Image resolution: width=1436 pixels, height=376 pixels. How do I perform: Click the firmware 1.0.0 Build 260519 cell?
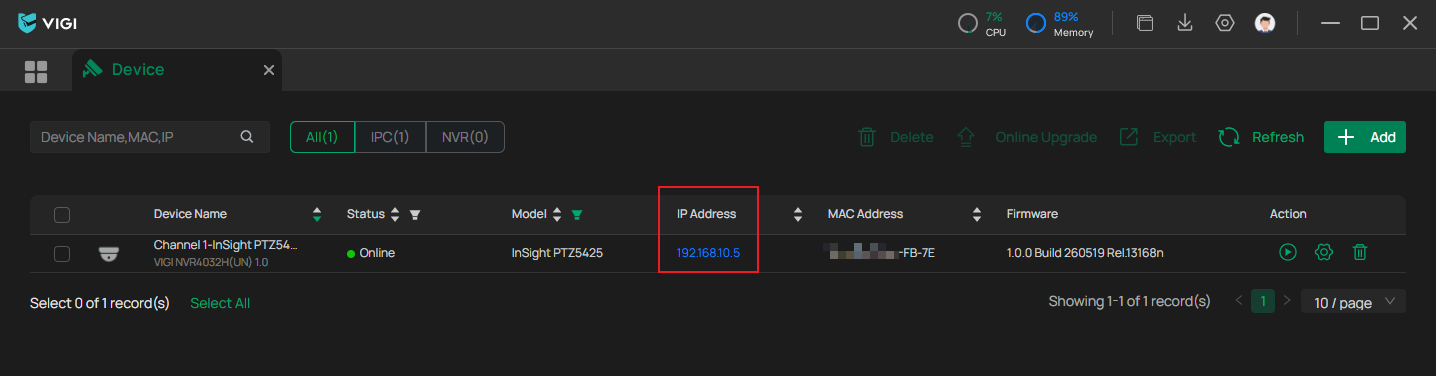tap(1085, 253)
